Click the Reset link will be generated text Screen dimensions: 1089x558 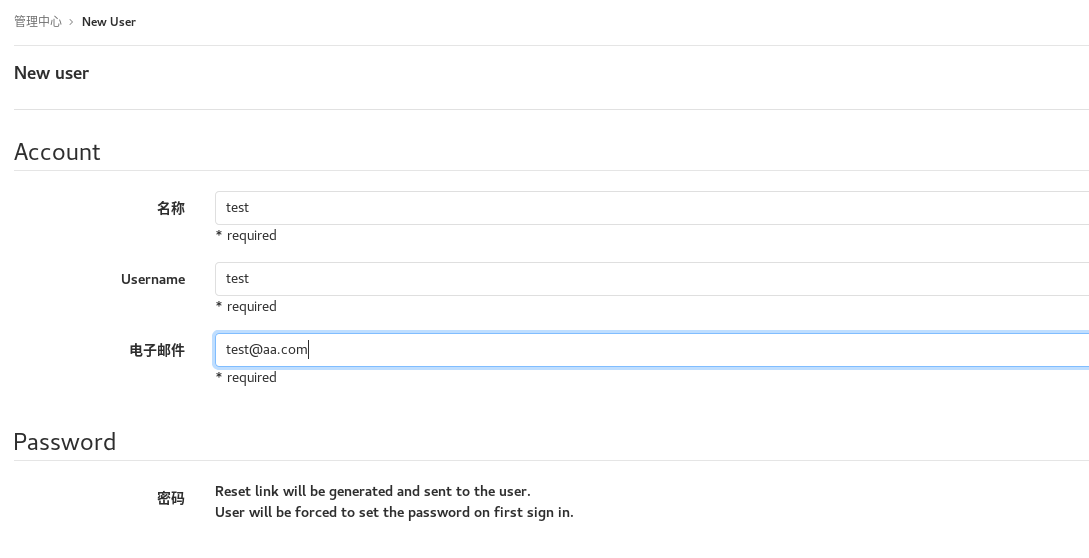(372, 491)
